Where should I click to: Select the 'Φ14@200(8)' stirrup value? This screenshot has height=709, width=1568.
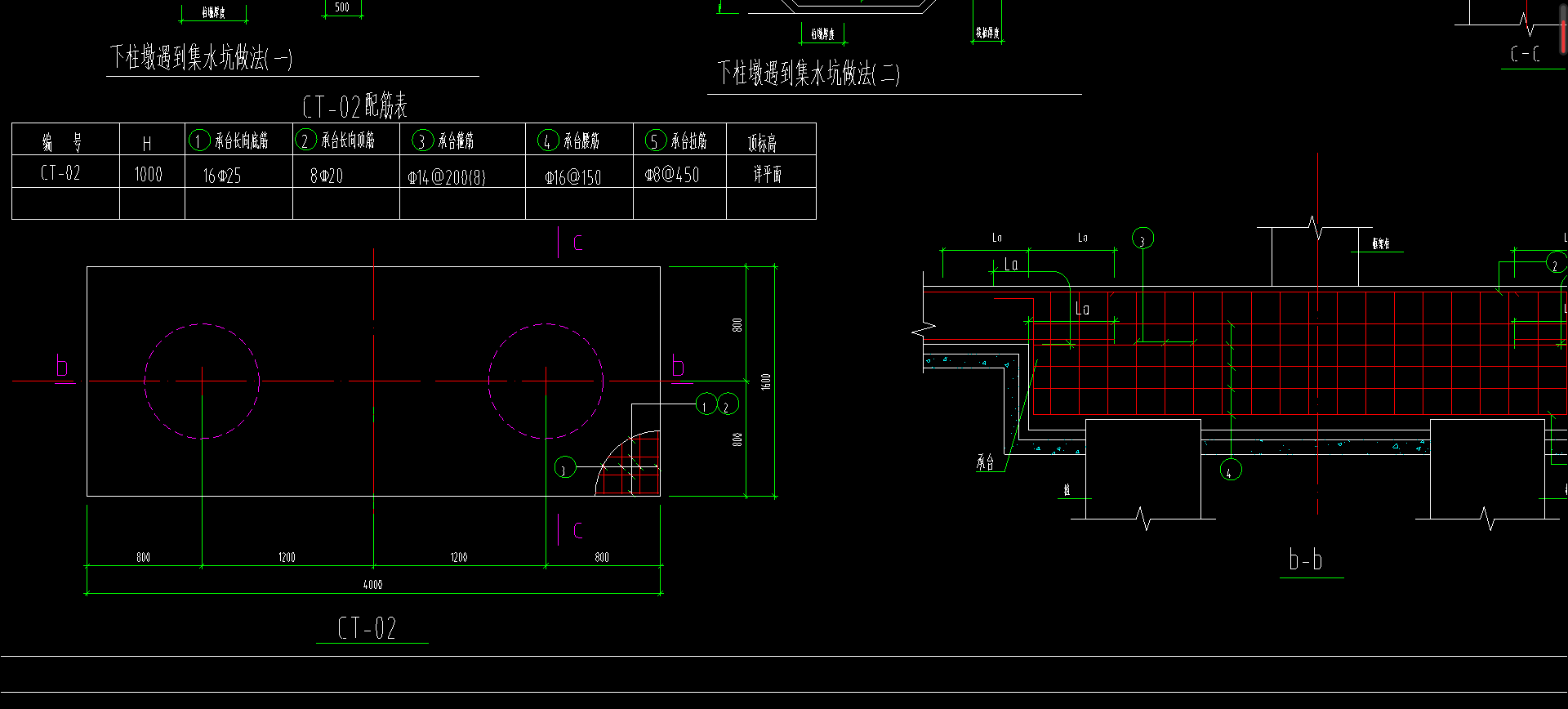(447, 176)
